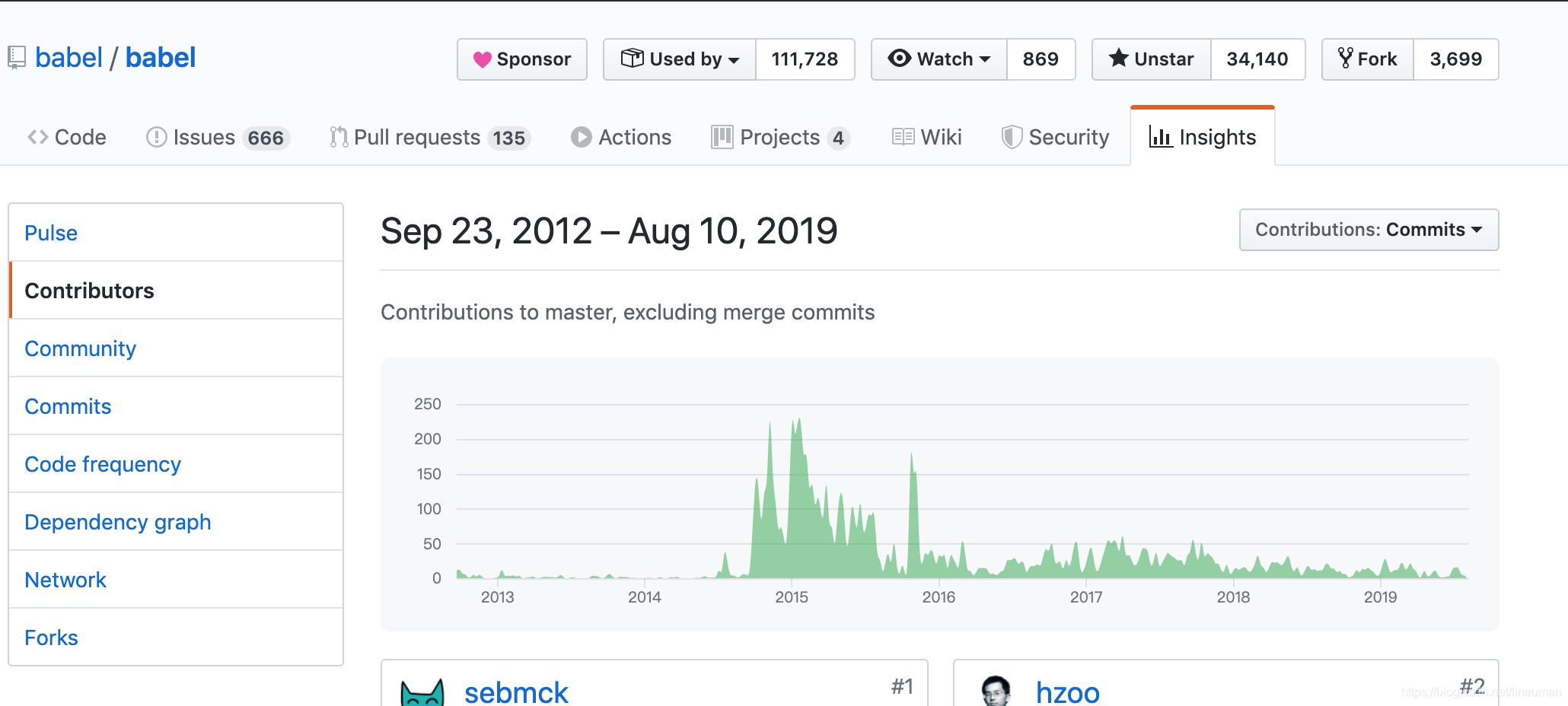Click the pink Sponsor heart icon

click(482, 59)
